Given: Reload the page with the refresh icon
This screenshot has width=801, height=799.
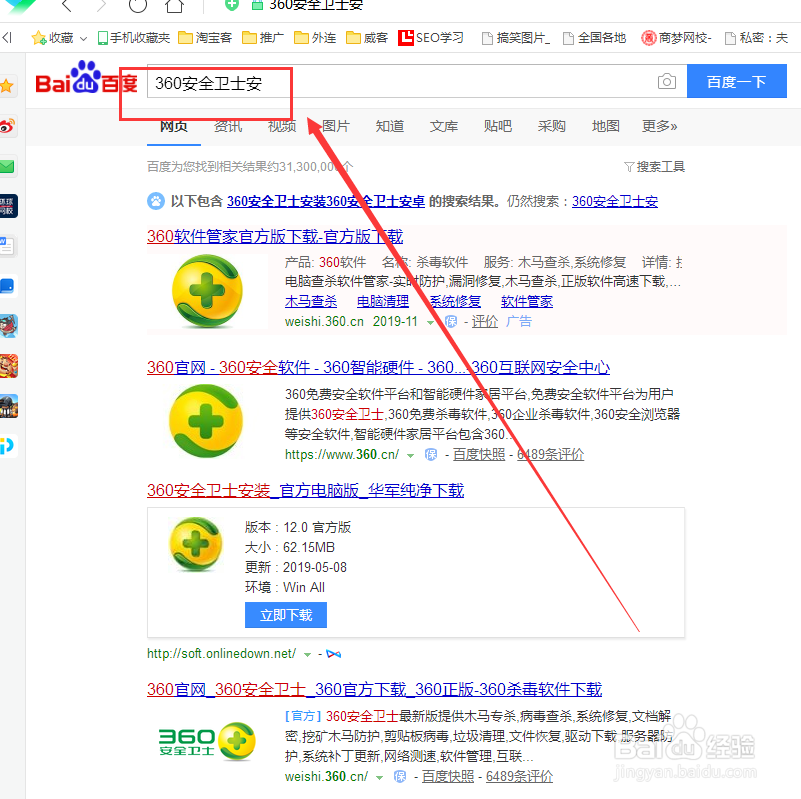Looking at the screenshot, I should point(137,5).
